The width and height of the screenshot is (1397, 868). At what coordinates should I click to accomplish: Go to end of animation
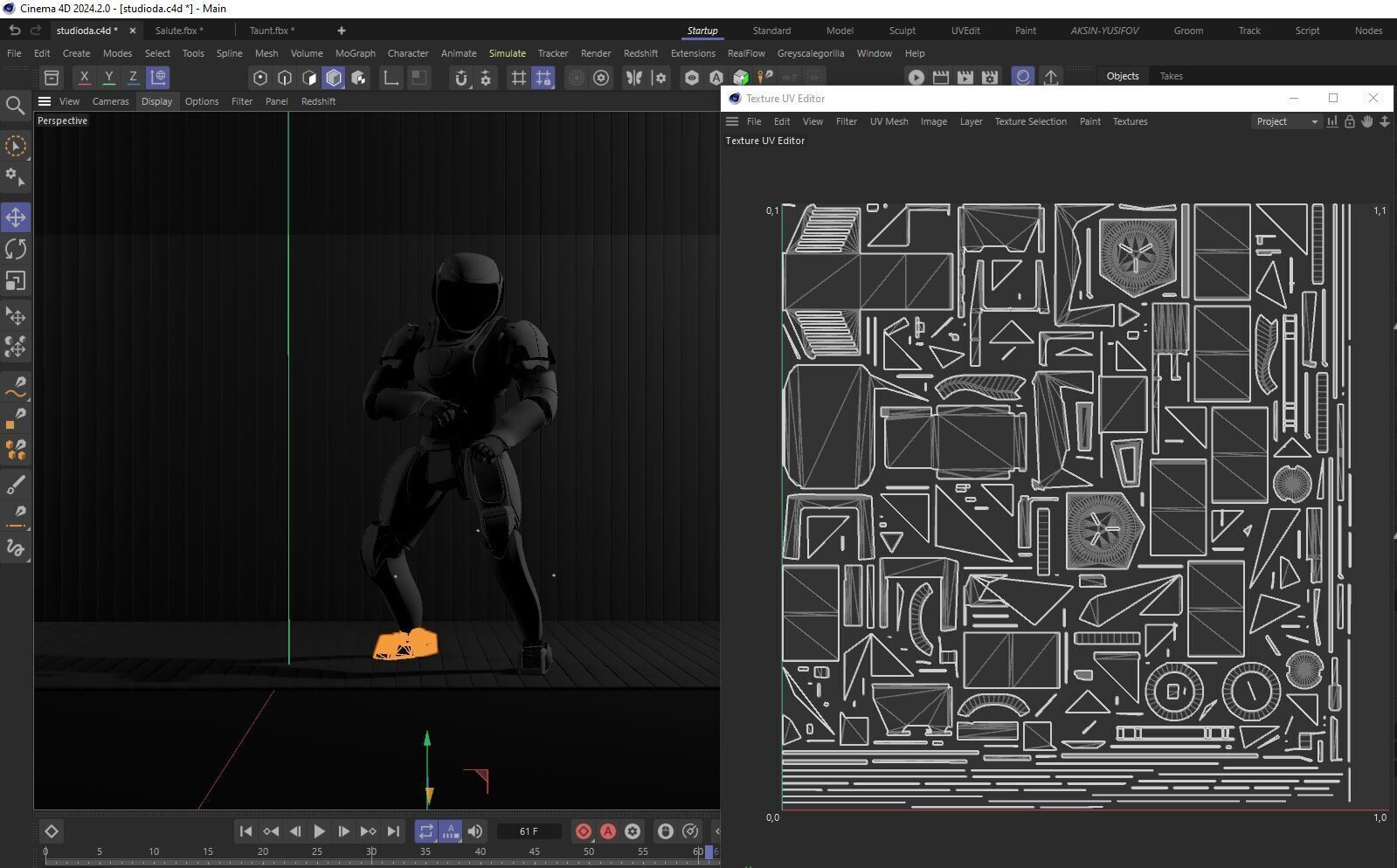[x=393, y=831]
